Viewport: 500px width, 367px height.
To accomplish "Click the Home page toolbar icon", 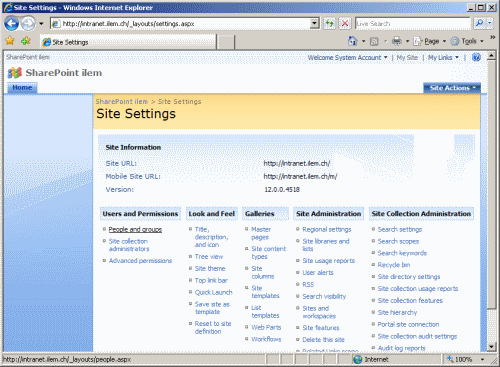I will pos(353,41).
